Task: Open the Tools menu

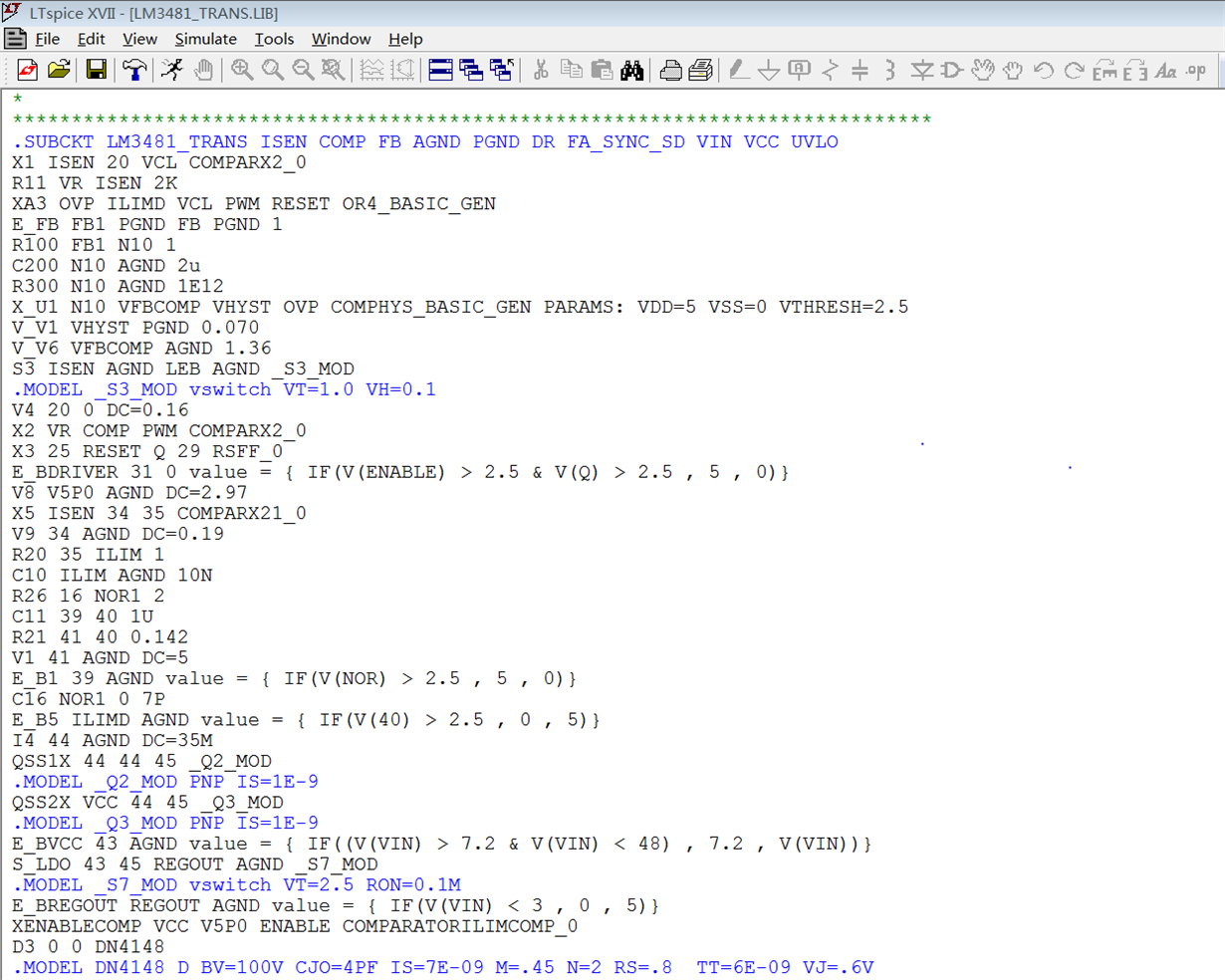Action: tap(274, 39)
